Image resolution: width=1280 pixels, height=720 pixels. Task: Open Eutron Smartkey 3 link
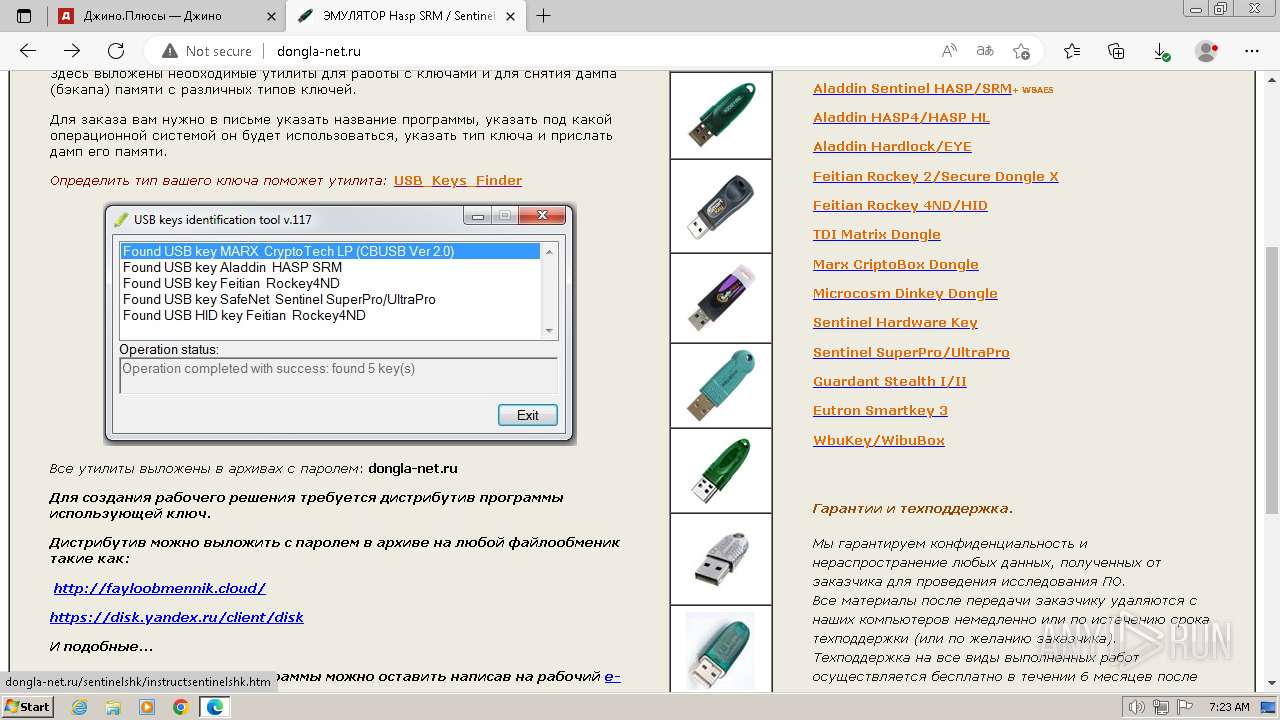[880, 410]
